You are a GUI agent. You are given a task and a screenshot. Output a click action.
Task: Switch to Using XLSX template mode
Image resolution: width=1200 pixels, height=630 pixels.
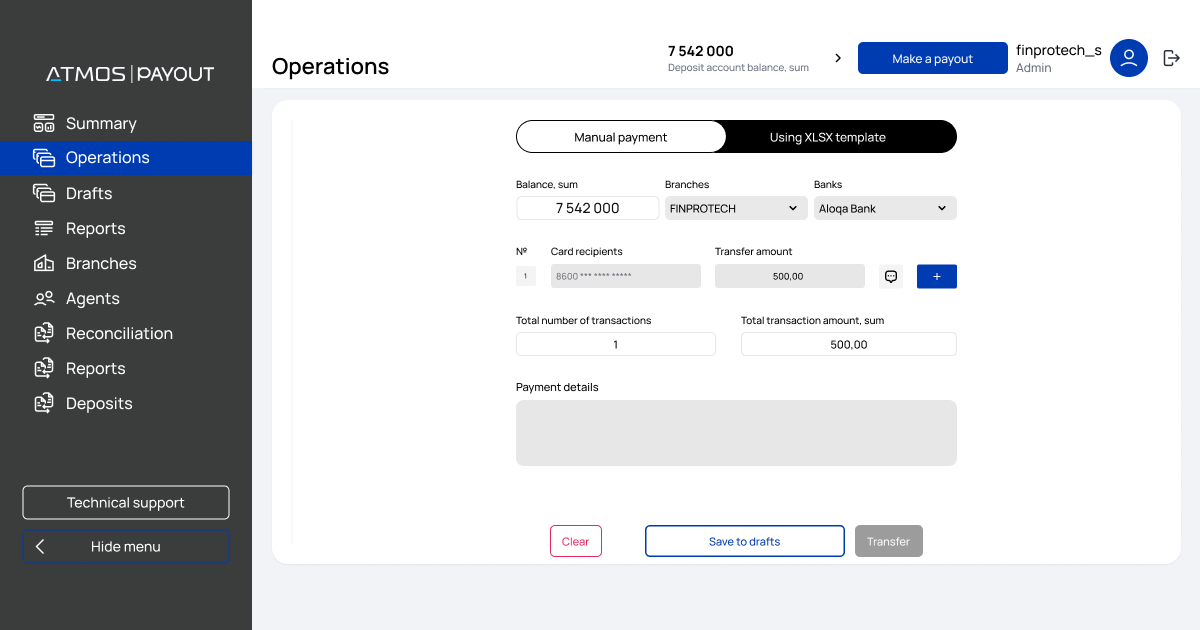[827, 137]
